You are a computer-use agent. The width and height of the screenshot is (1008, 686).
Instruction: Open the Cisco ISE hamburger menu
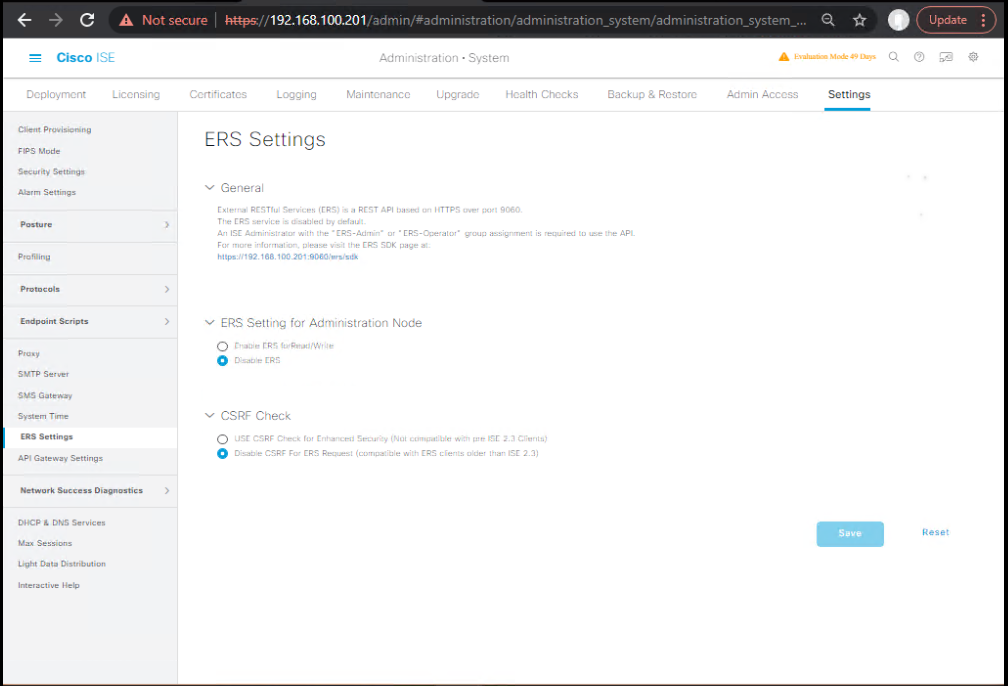35,58
